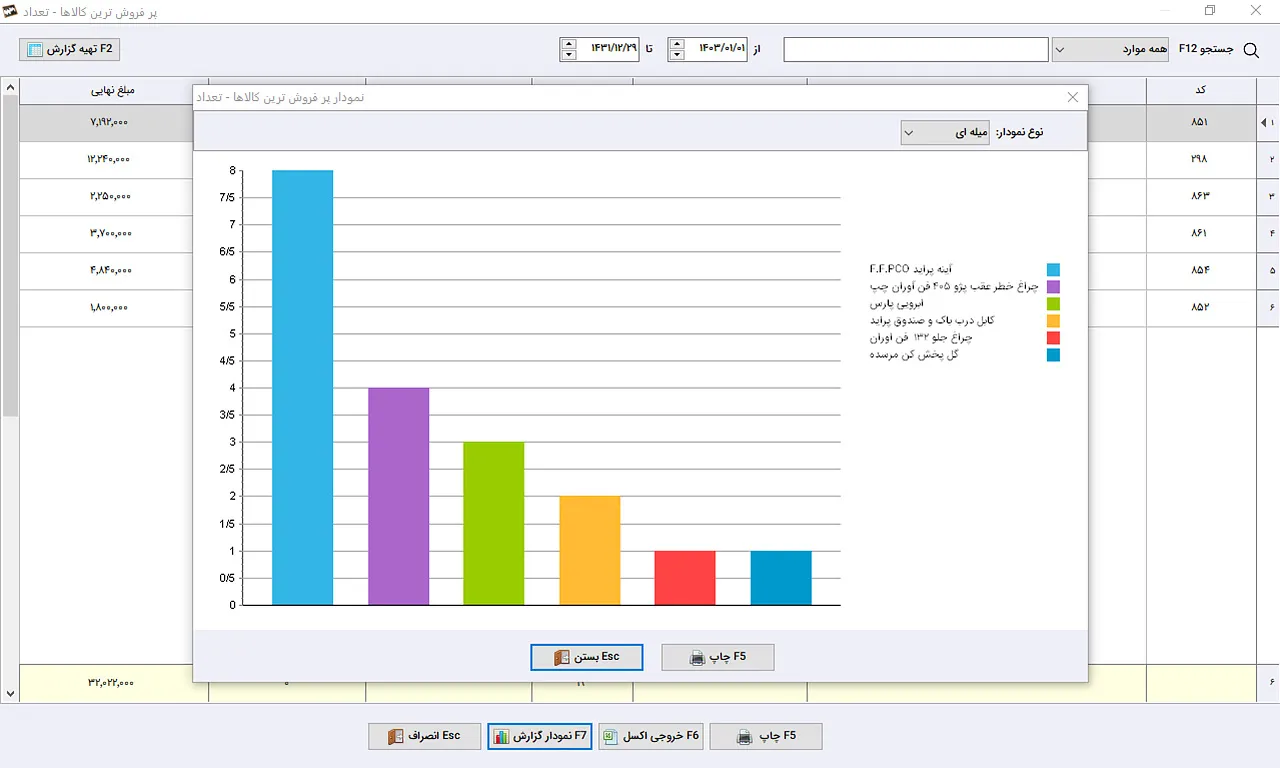Click the green bar with value 3
This screenshot has width=1280, height=768.
tap(493, 523)
